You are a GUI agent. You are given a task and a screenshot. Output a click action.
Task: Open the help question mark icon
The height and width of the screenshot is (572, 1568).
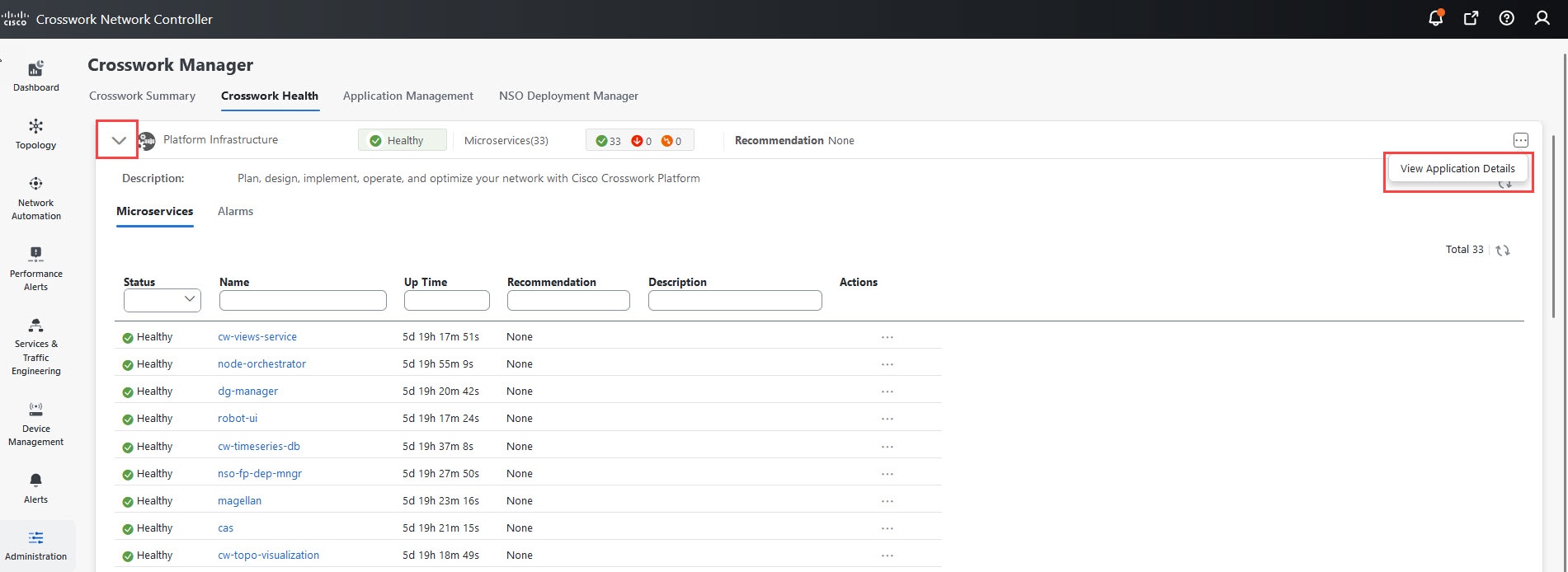click(x=1506, y=18)
